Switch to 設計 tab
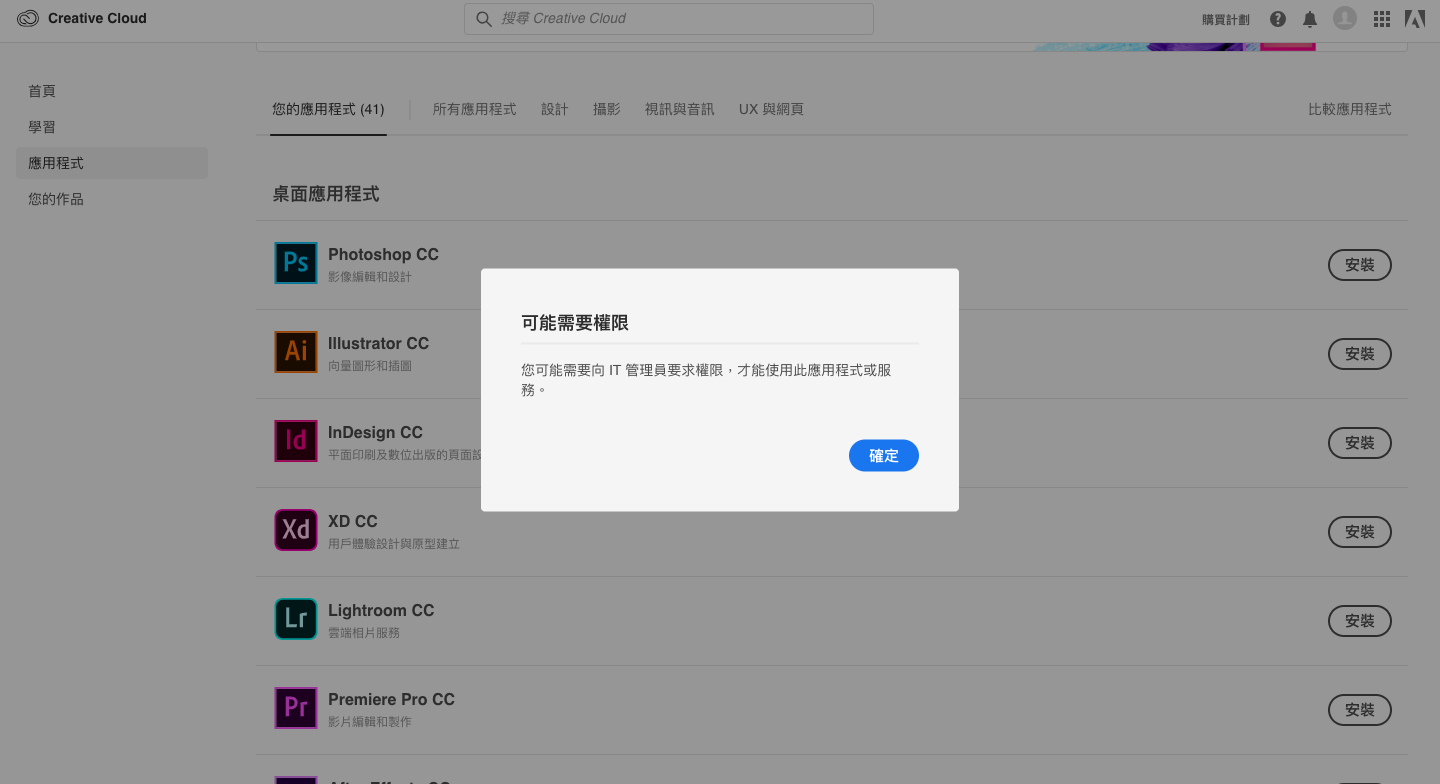 555,109
